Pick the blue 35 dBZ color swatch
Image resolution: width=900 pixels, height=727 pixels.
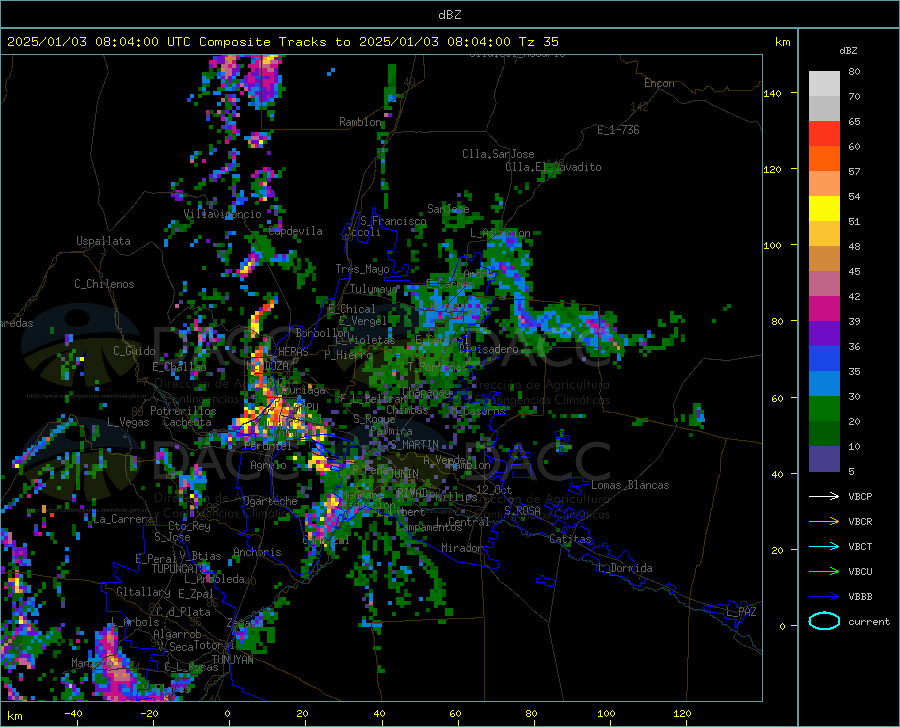824,359
